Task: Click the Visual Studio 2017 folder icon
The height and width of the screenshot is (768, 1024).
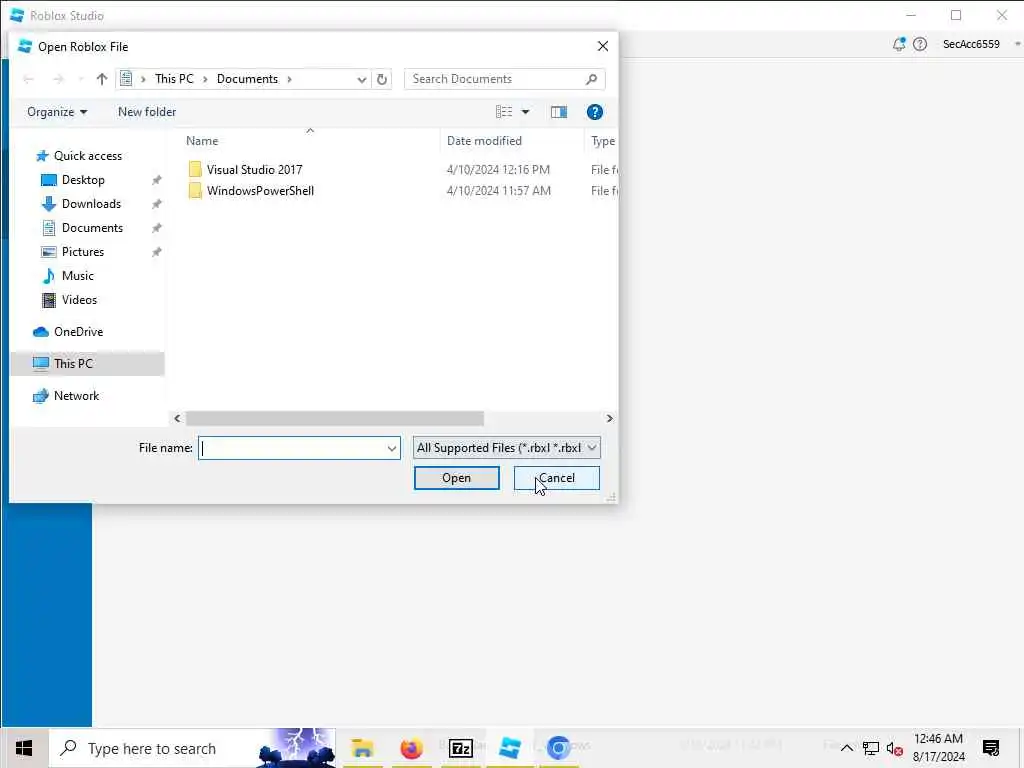Action: [195, 169]
